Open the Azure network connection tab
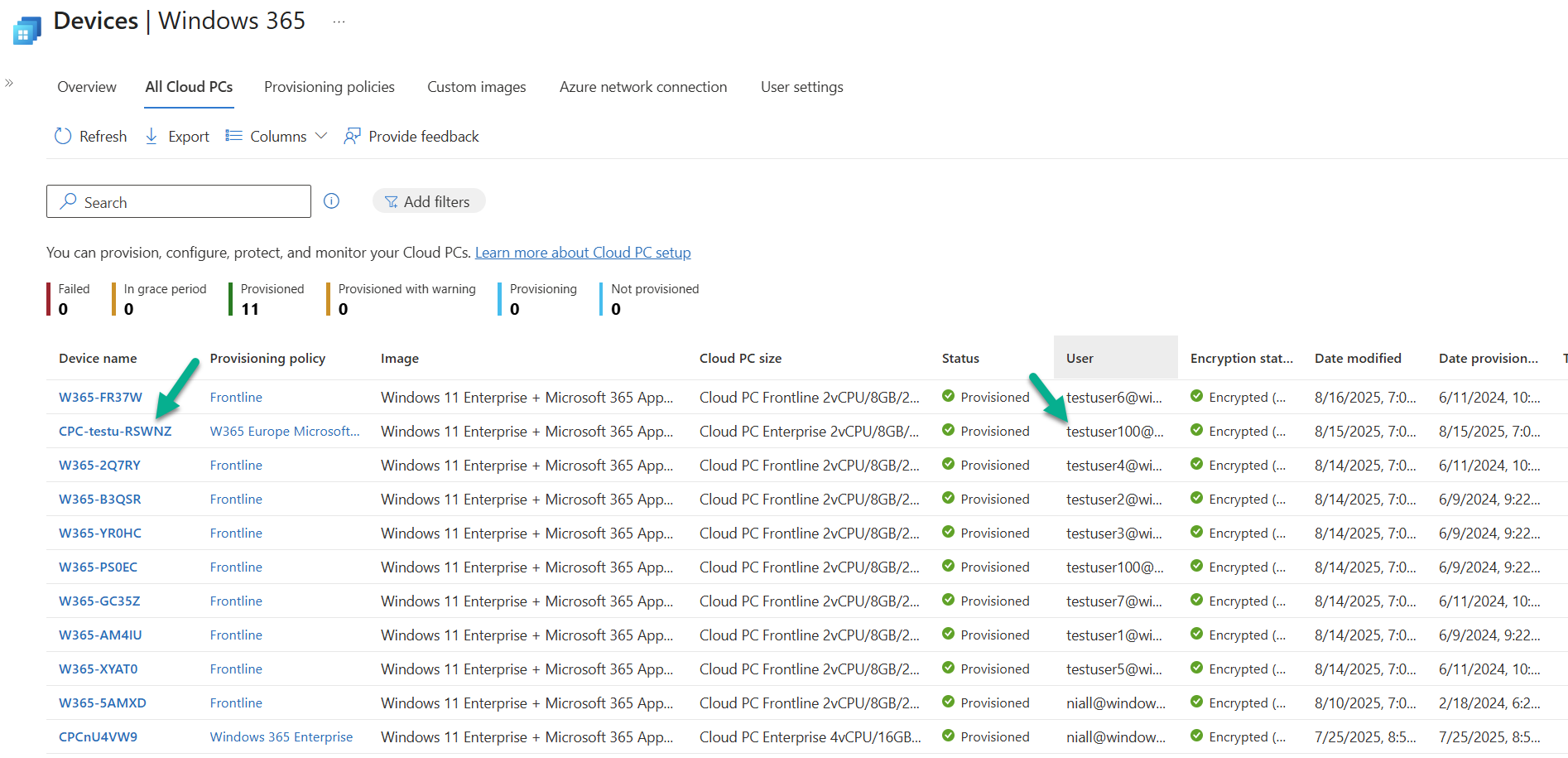Screen dimensions: 1568x758 [x=642, y=87]
